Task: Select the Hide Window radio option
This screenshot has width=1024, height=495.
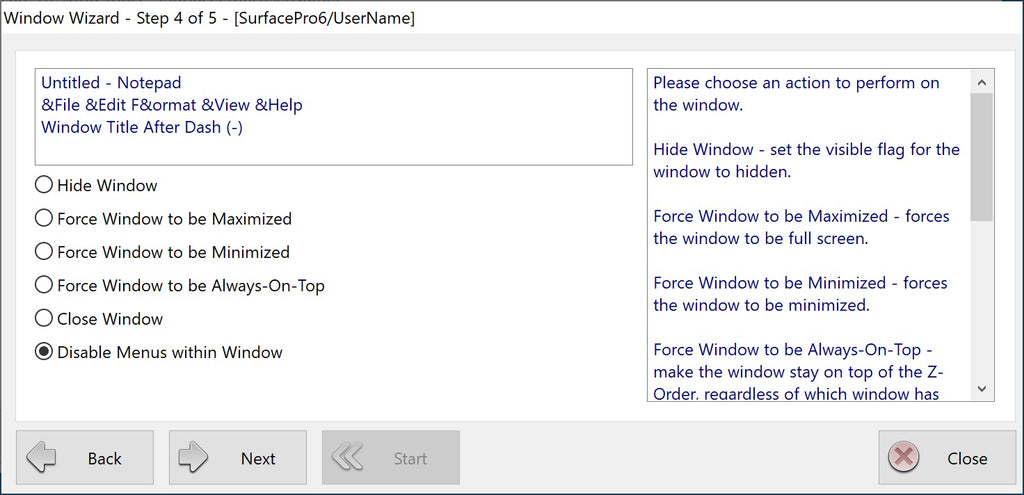Action: 44,185
